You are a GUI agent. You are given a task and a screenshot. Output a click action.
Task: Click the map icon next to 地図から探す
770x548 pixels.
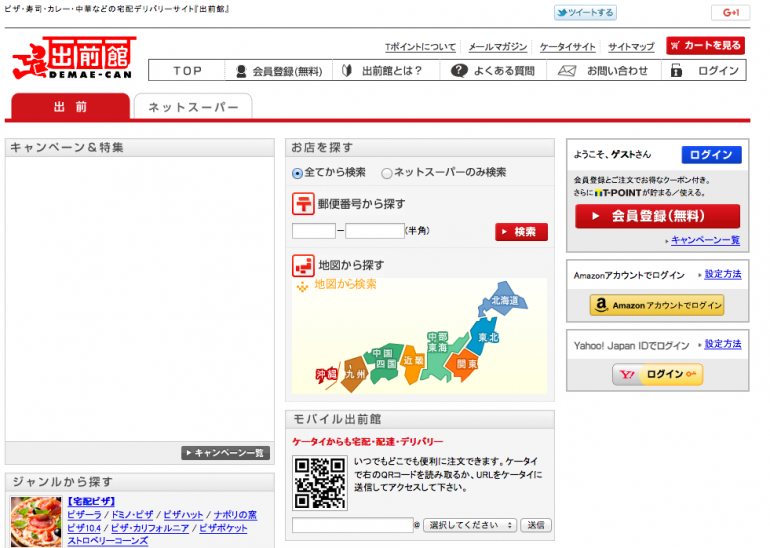[303, 266]
